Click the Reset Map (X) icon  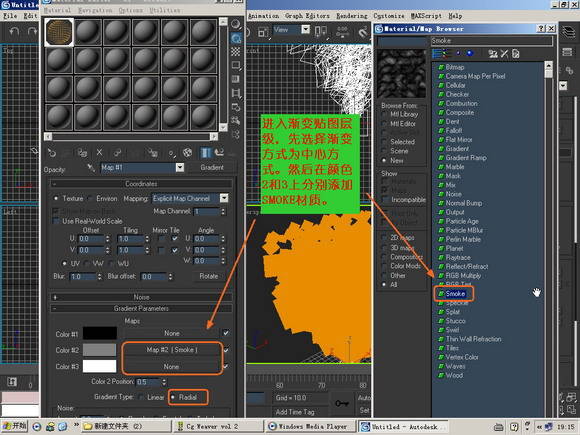pyautogui.click(x=99, y=152)
